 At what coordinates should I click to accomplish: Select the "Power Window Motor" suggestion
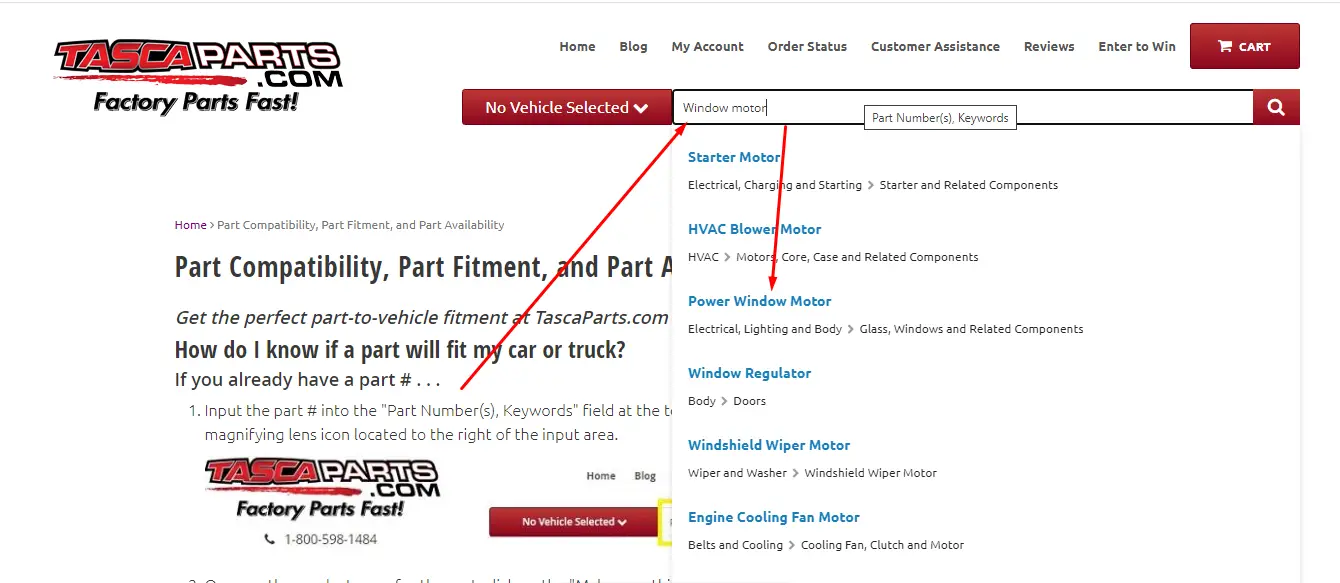point(759,301)
